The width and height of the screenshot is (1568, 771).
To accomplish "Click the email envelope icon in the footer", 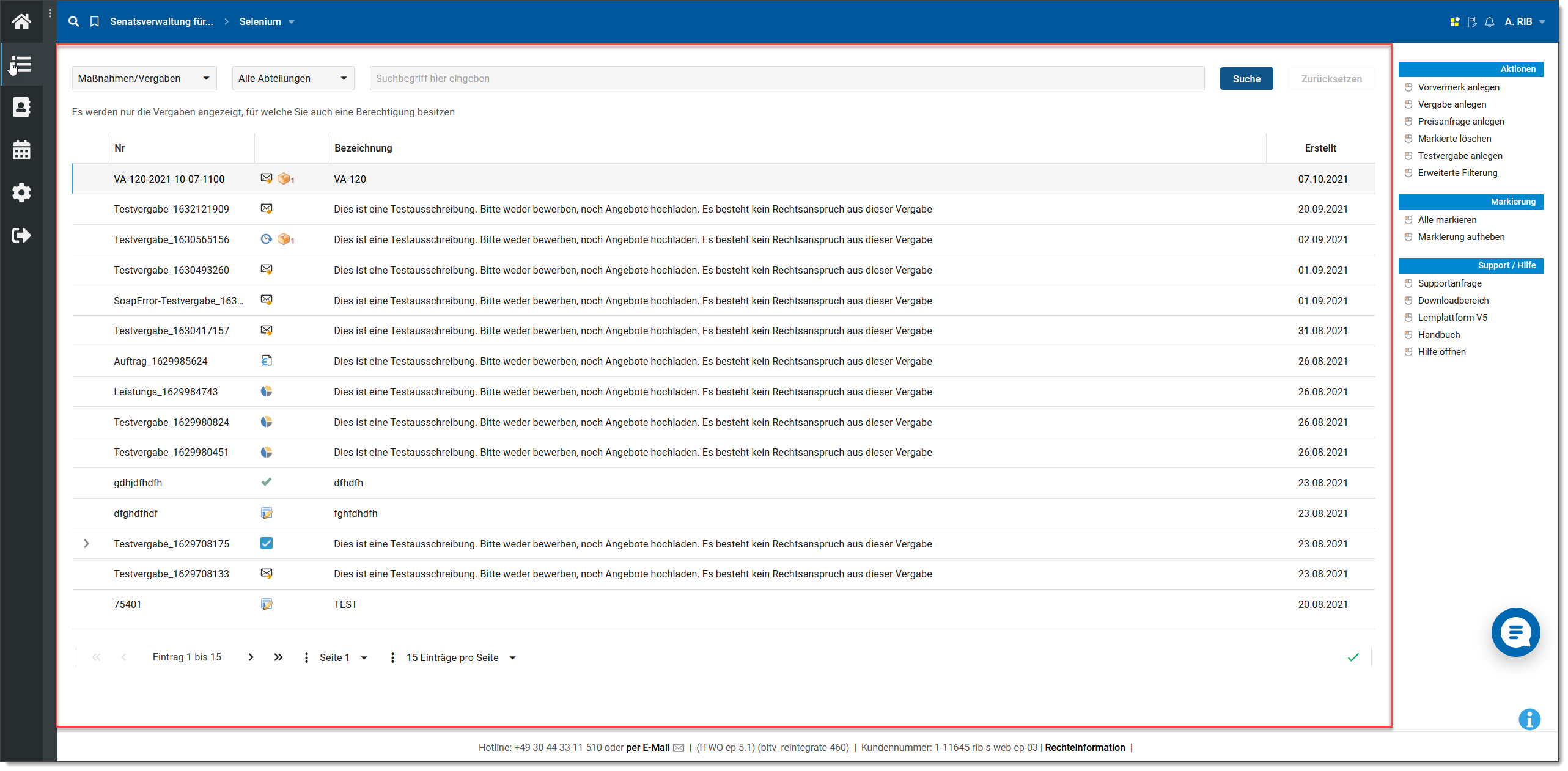I will click(x=678, y=748).
